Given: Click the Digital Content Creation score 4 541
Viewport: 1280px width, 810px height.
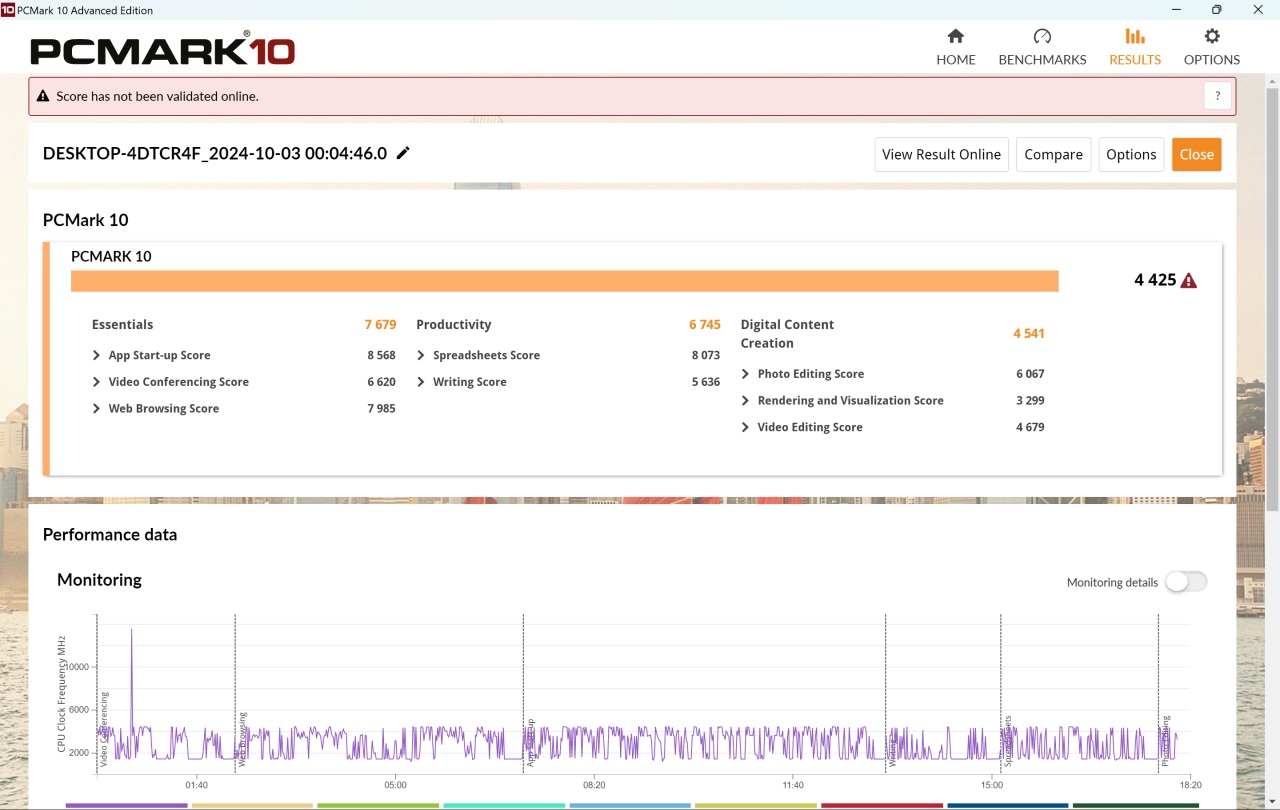Looking at the screenshot, I should [x=1028, y=334].
